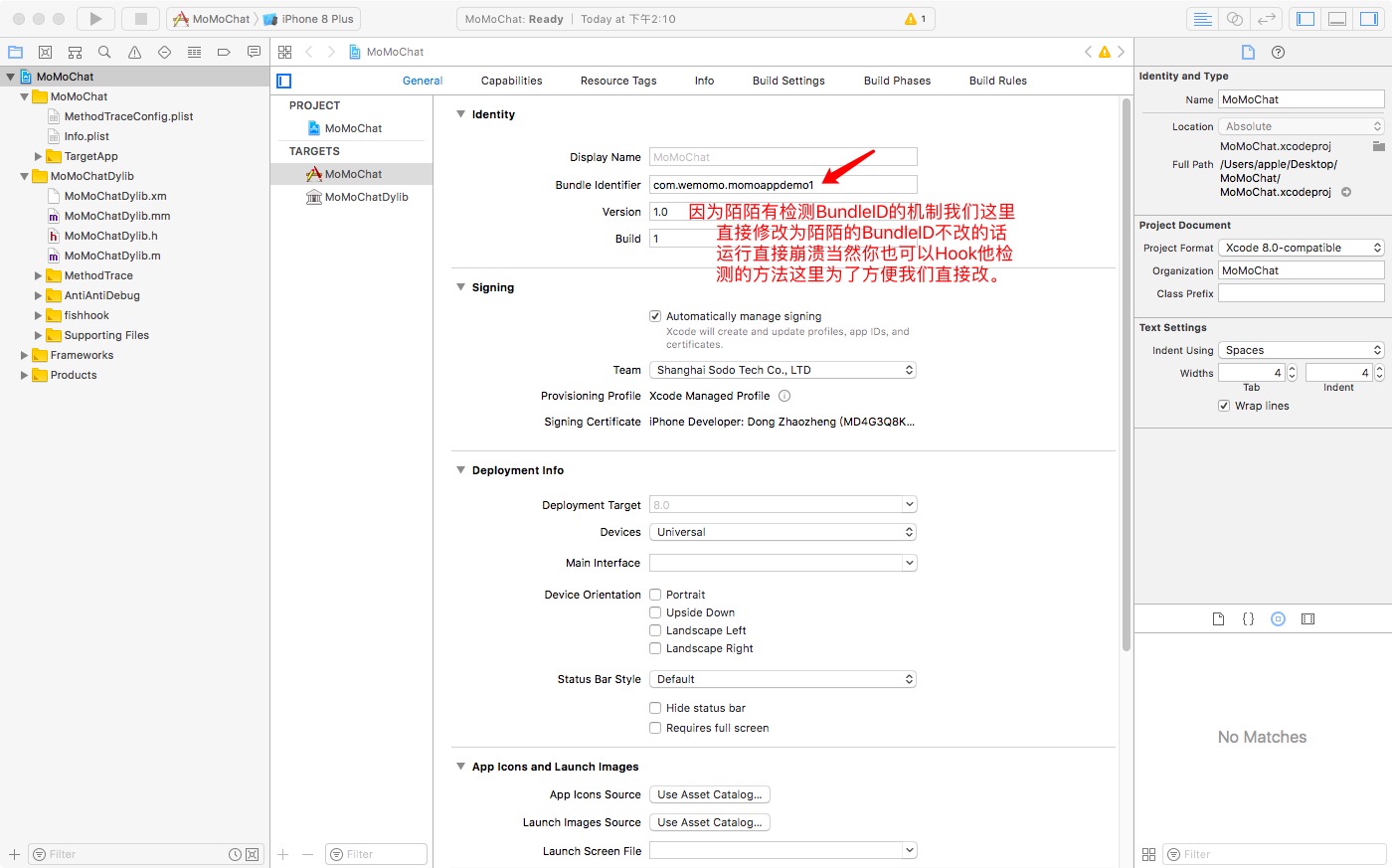This screenshot has height=868, width=1392.
Task: Open the Find navigator magnifier icon
Action: (104, 52)
